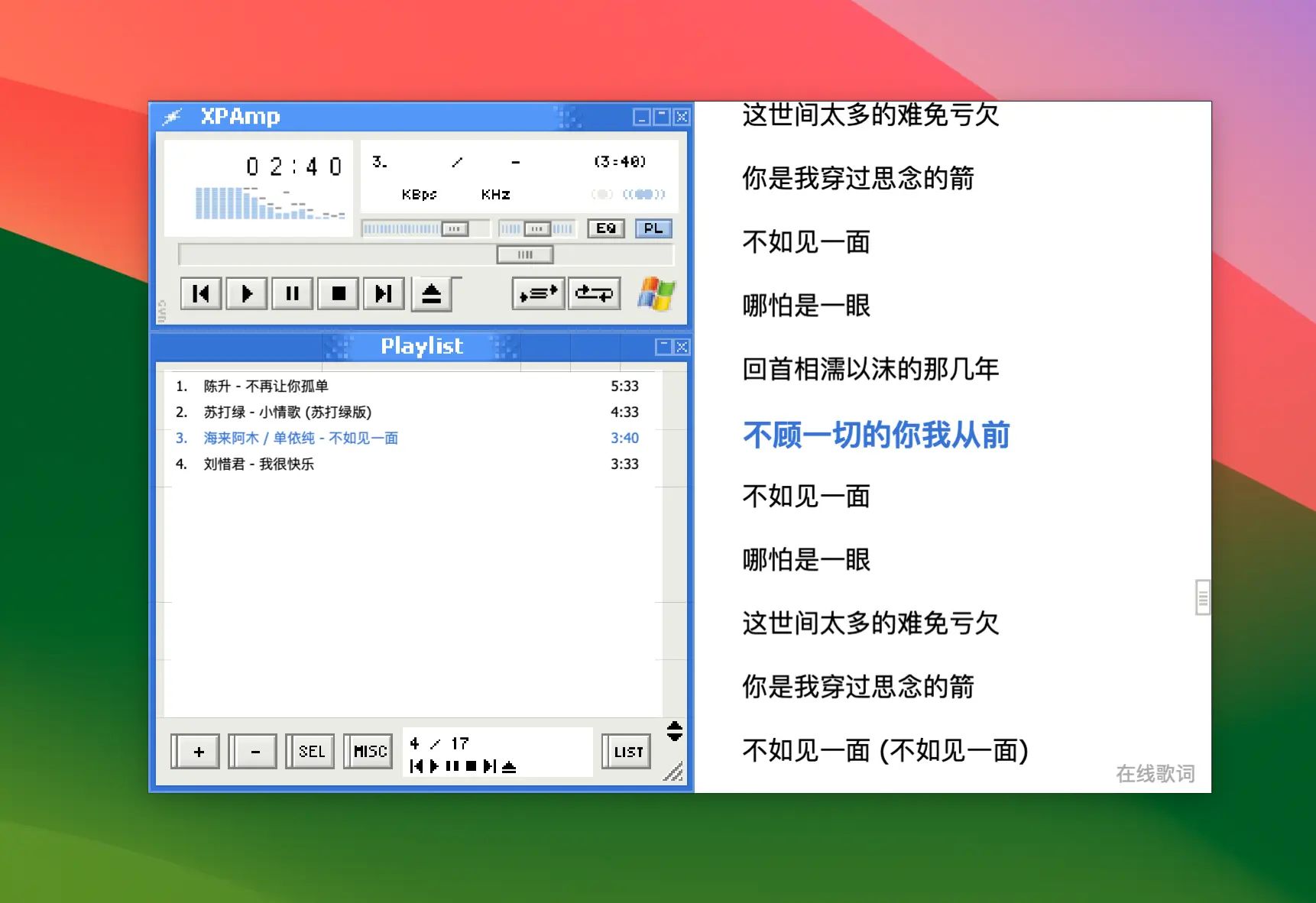1316x903 pixels.
Task: Click the 4:33 duration of track 2
Action: pos(624,412)
